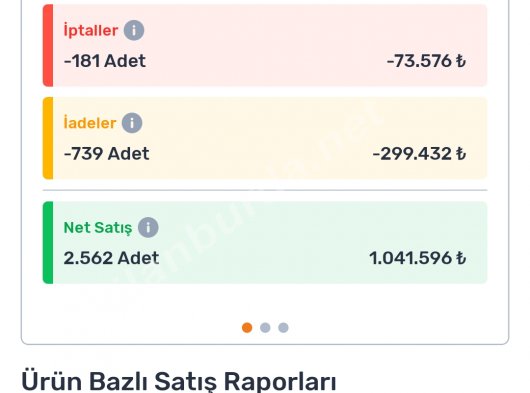Select the -299.432 ₺ returns amount

[x=419, y=154]
